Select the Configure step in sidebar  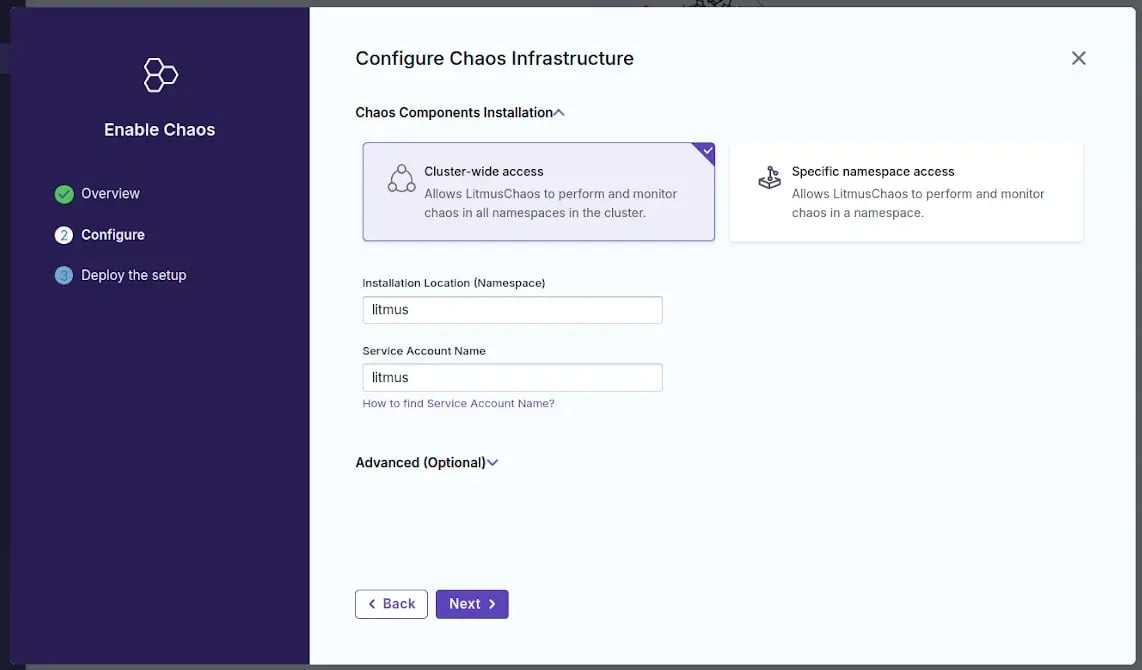[x=112, y=235]
